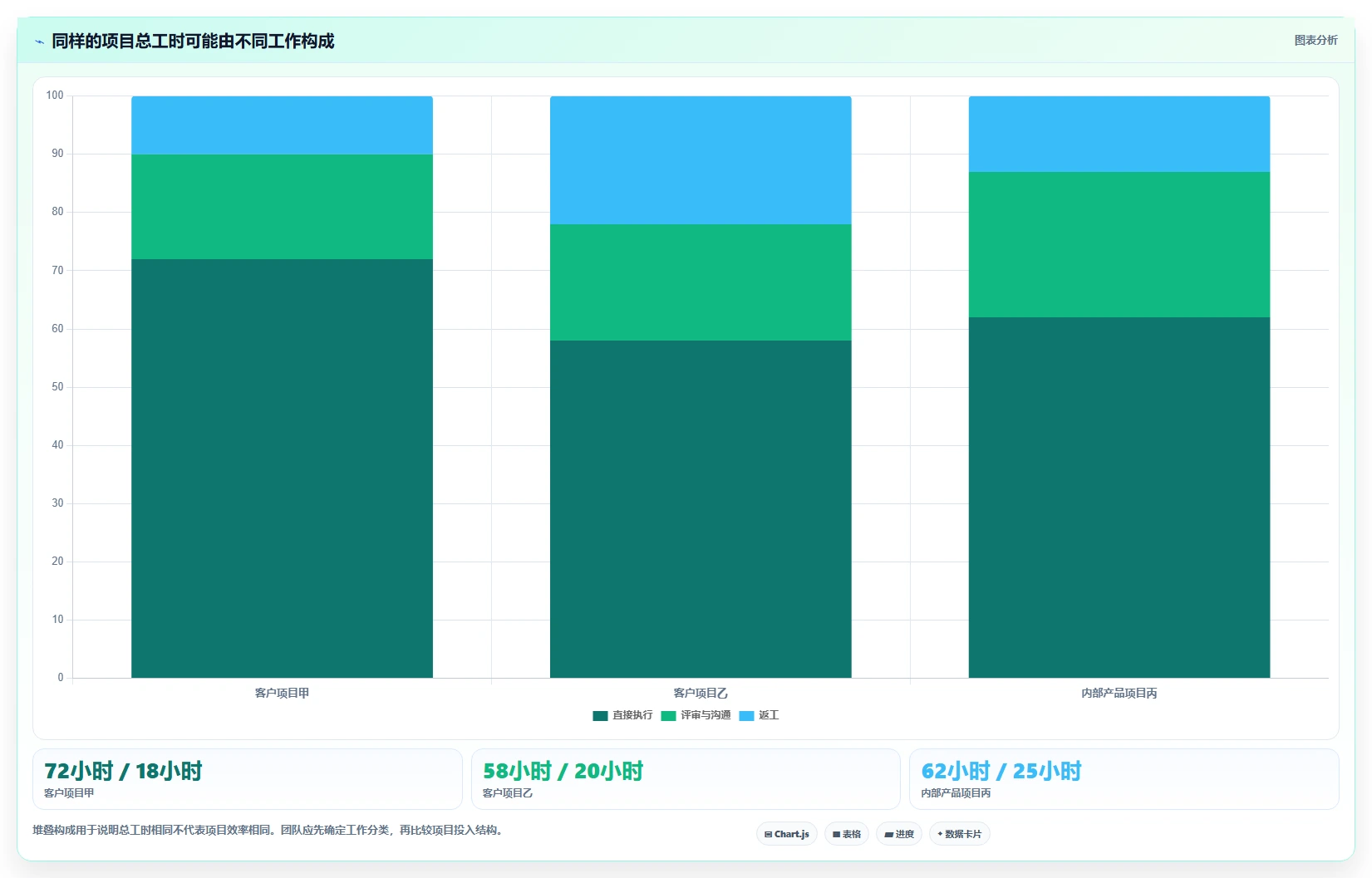1372x878 pixels.
Task: Click the blue 返工 segment of 客户项目甲
Action: click(282, 125)
